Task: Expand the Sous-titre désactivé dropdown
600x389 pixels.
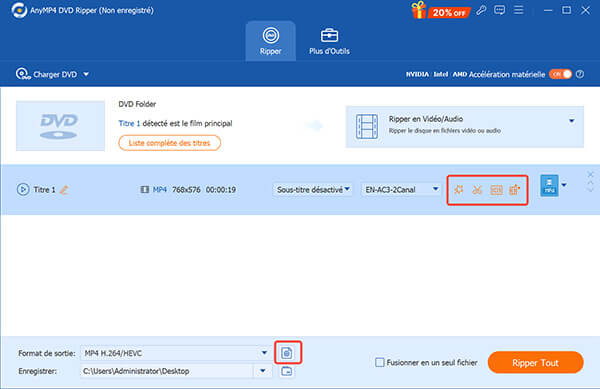Action: click(x=313, y=189)
